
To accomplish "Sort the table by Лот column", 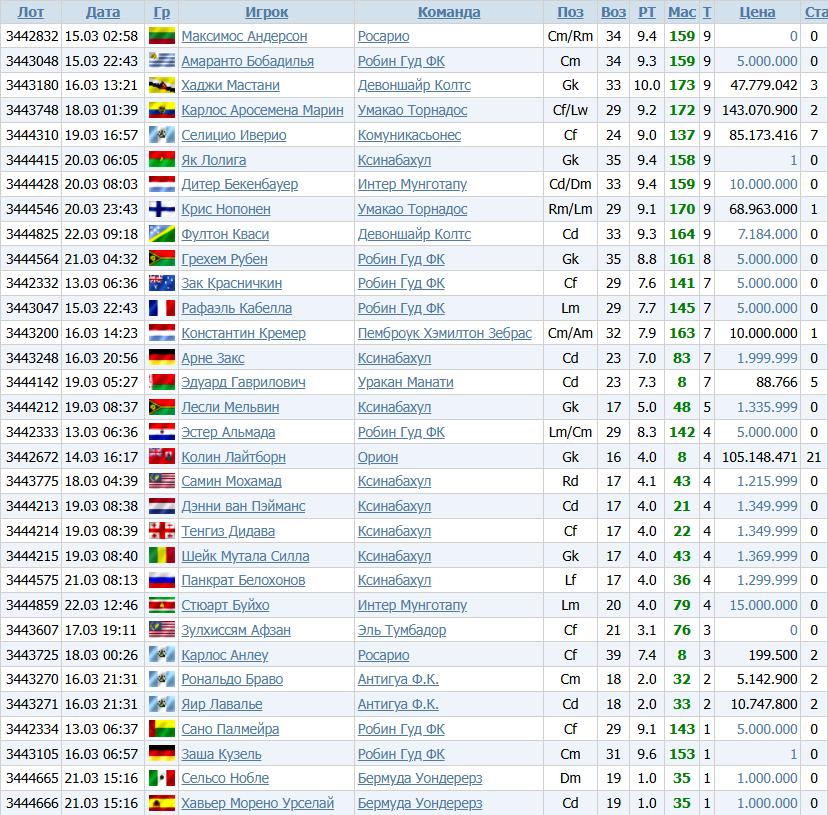I will (x=31, y=12).
